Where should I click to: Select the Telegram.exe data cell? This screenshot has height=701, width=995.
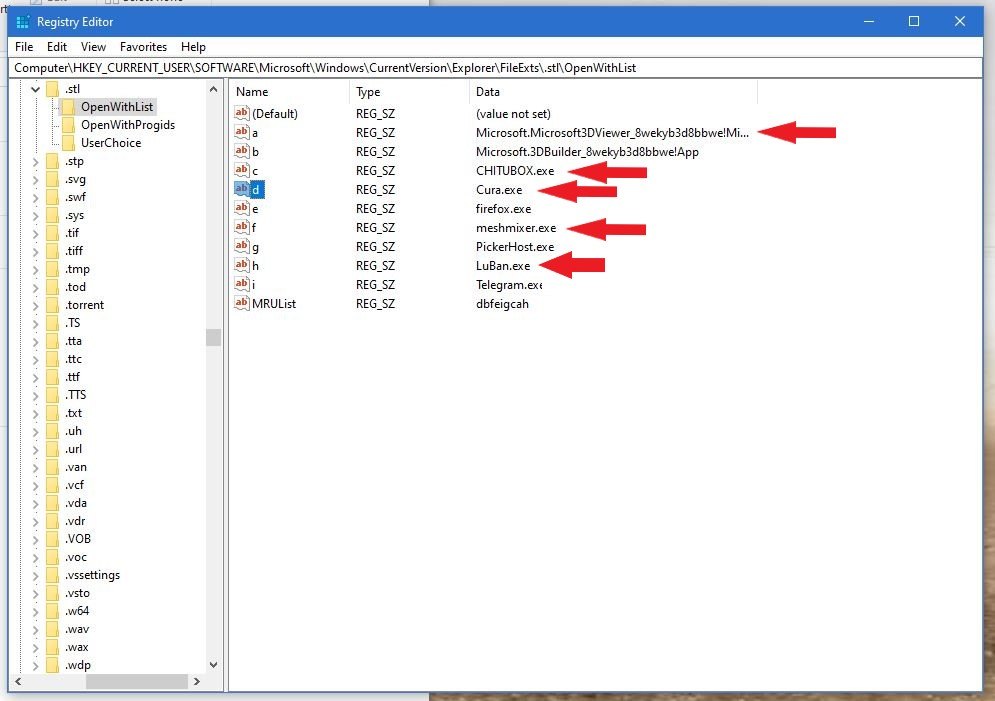[x=509, y=285]
